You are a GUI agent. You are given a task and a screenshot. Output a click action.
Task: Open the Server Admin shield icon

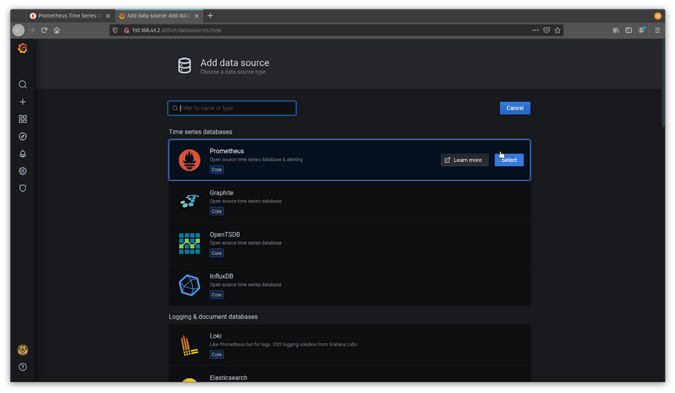pyautogui.click(x=23, y=188)
